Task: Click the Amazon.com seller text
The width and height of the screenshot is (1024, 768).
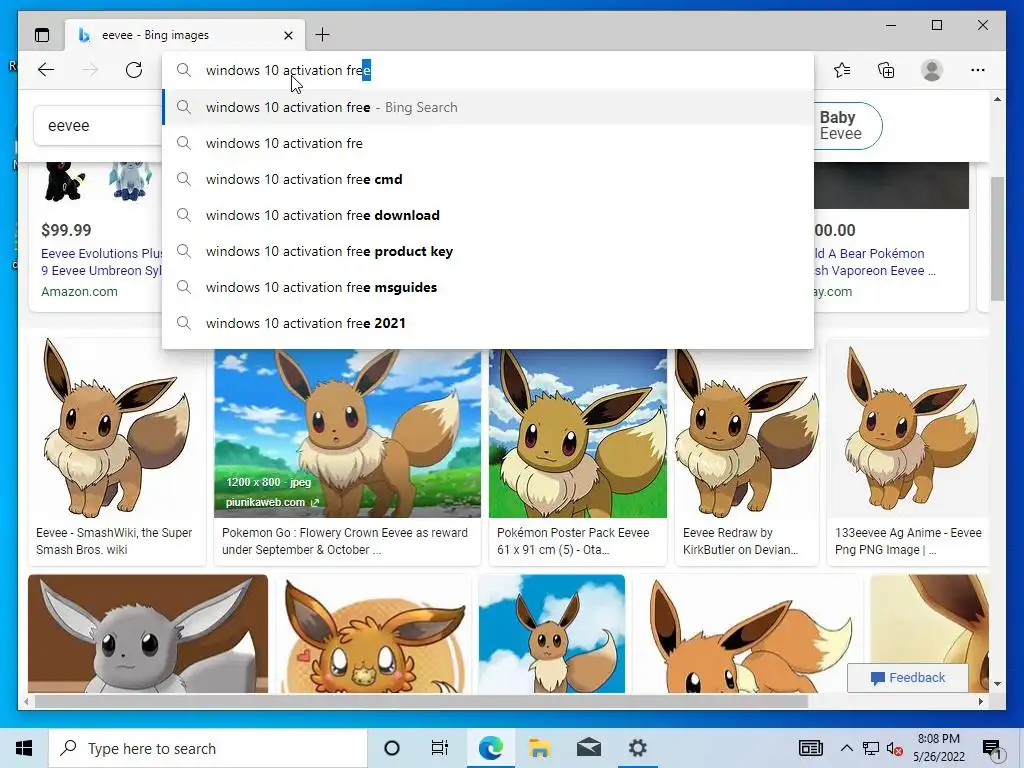Action: [x=80, y=292]
